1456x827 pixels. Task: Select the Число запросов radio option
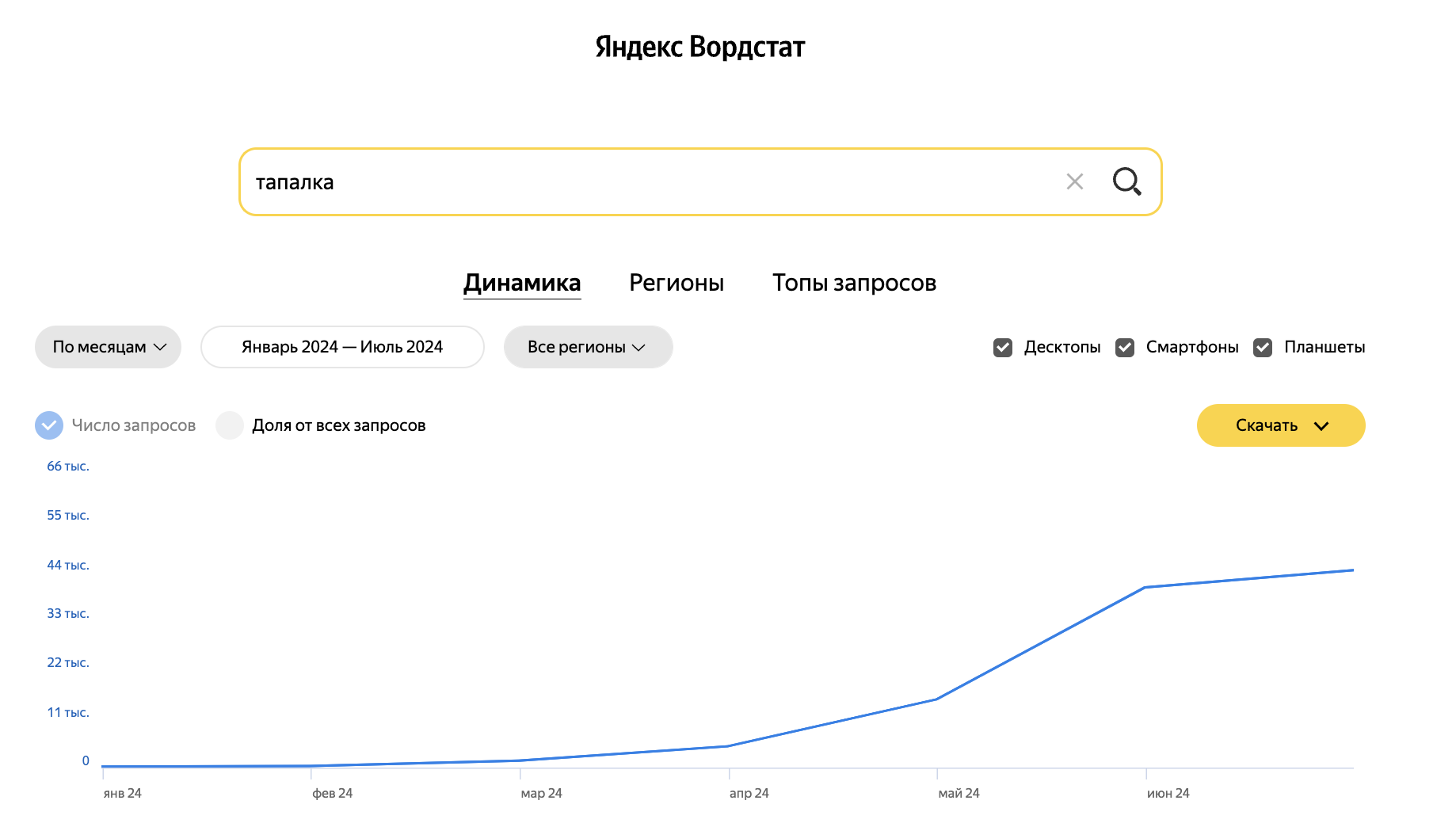pyautogui.click(x=49, y=425)
